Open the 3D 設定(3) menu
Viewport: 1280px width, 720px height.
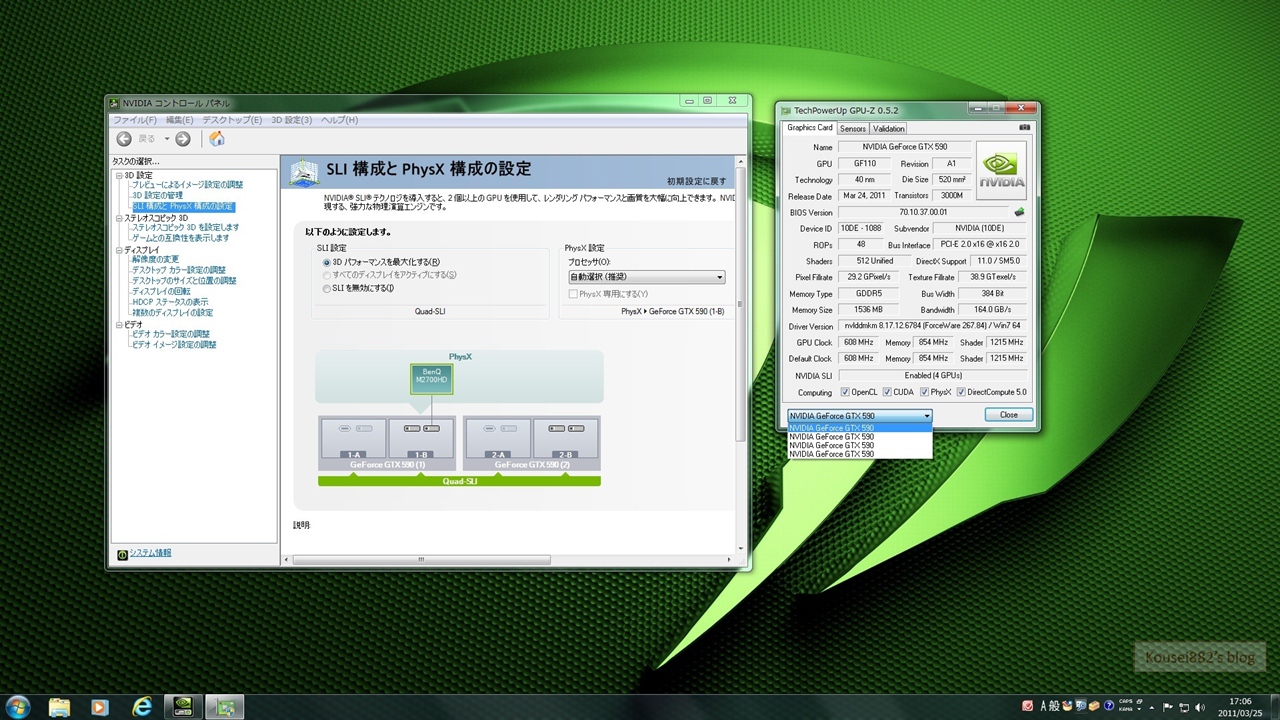click(x=291, y=120)
